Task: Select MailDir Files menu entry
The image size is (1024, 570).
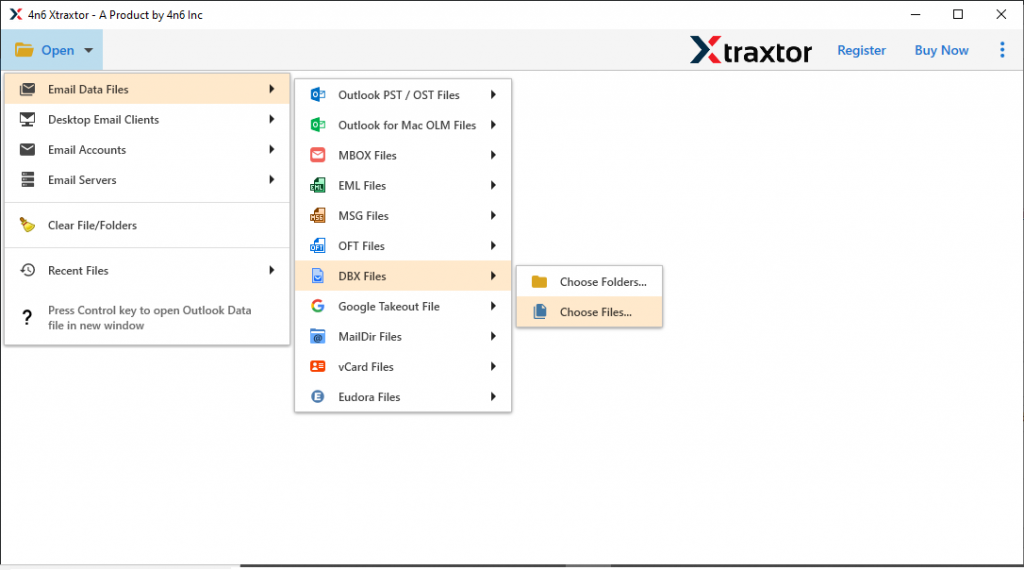Action: 403,336
